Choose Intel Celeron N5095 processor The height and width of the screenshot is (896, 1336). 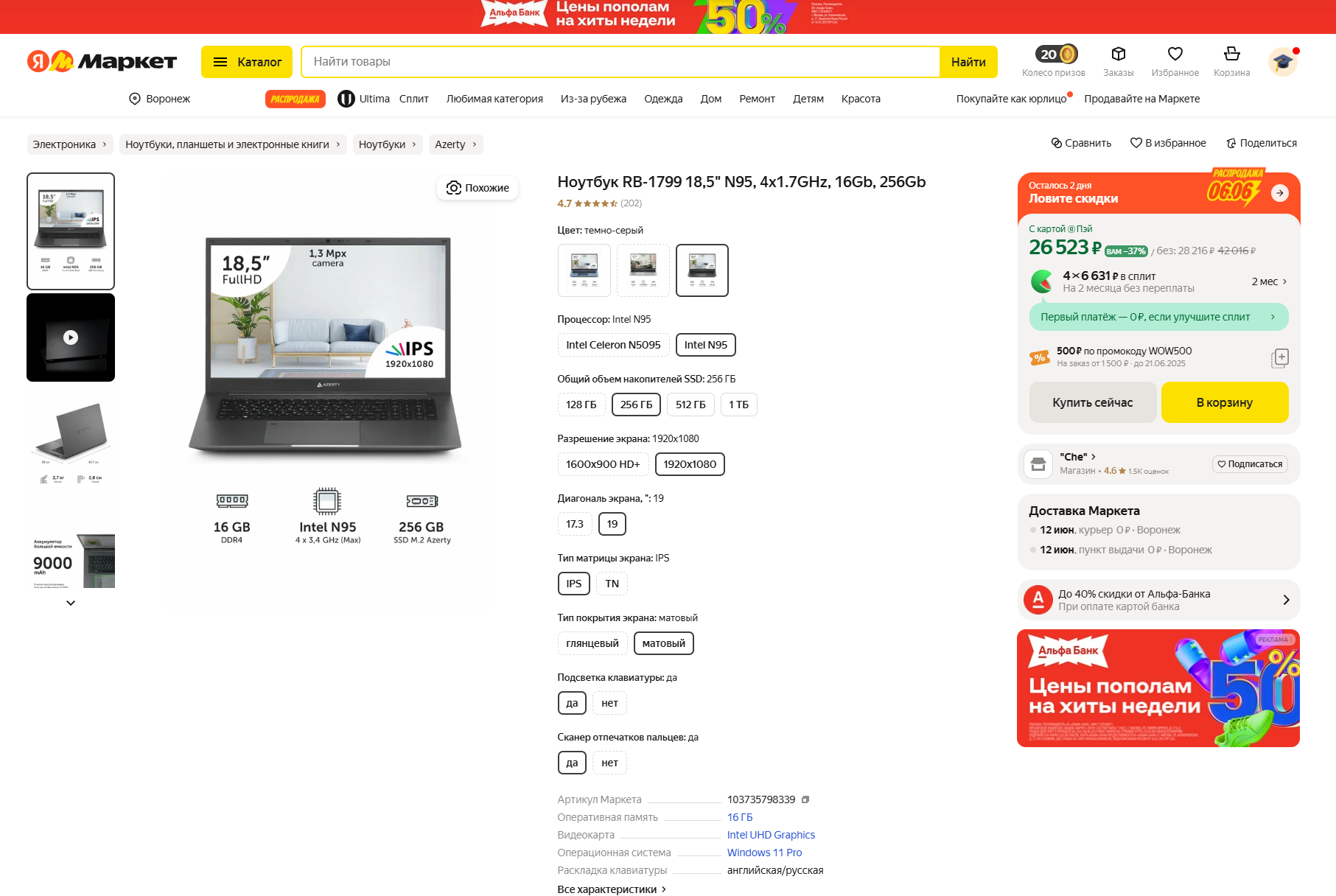(613, 345)
